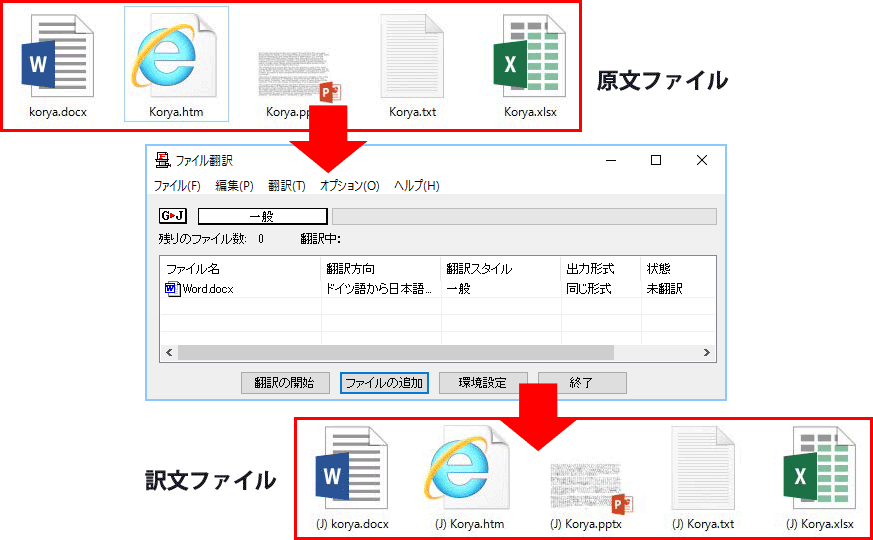Click the 環境設定 button

(483, 383)
